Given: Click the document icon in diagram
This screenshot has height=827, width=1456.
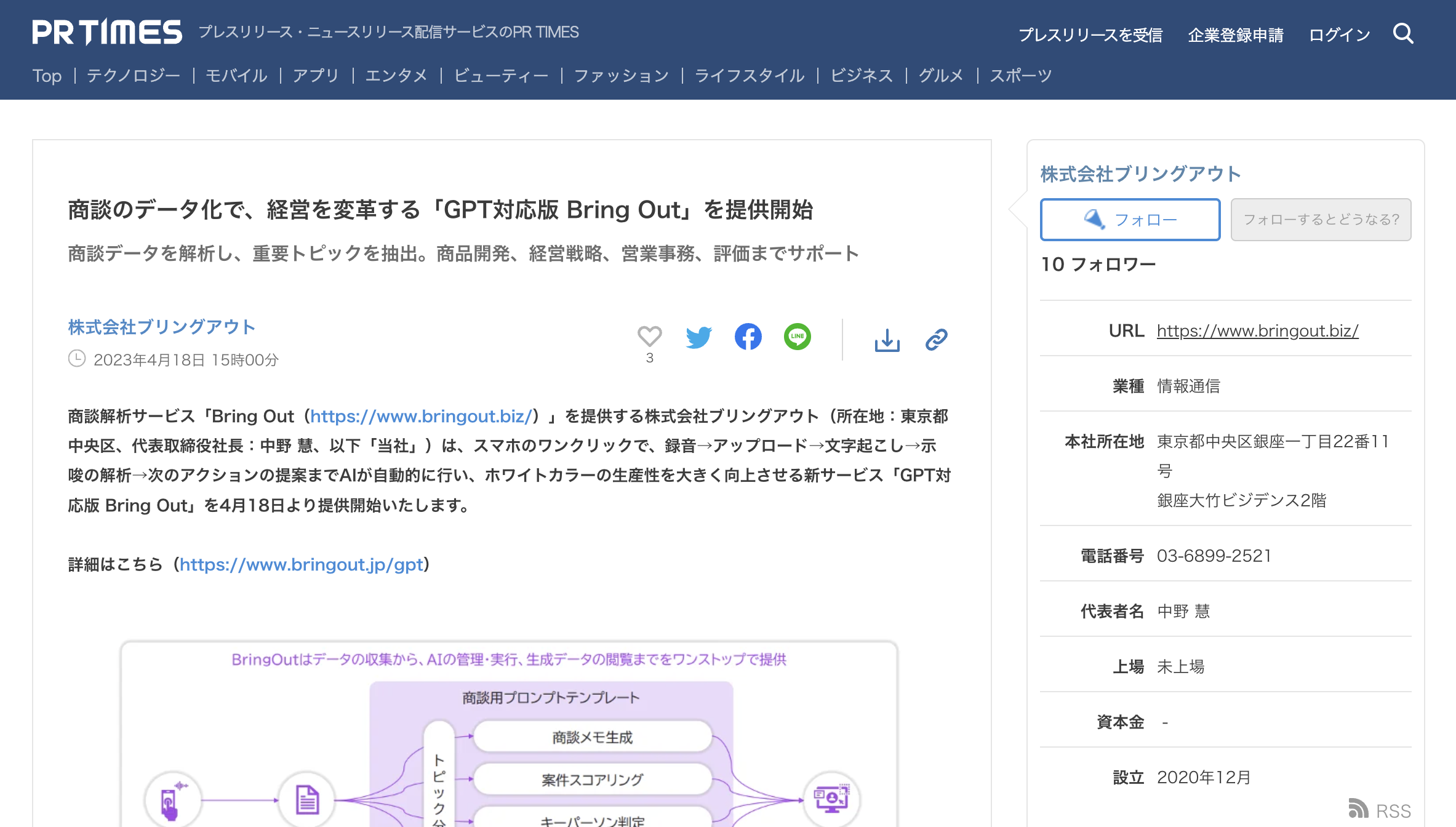Looking at the screenshot, I should click(x=306, y=800).
